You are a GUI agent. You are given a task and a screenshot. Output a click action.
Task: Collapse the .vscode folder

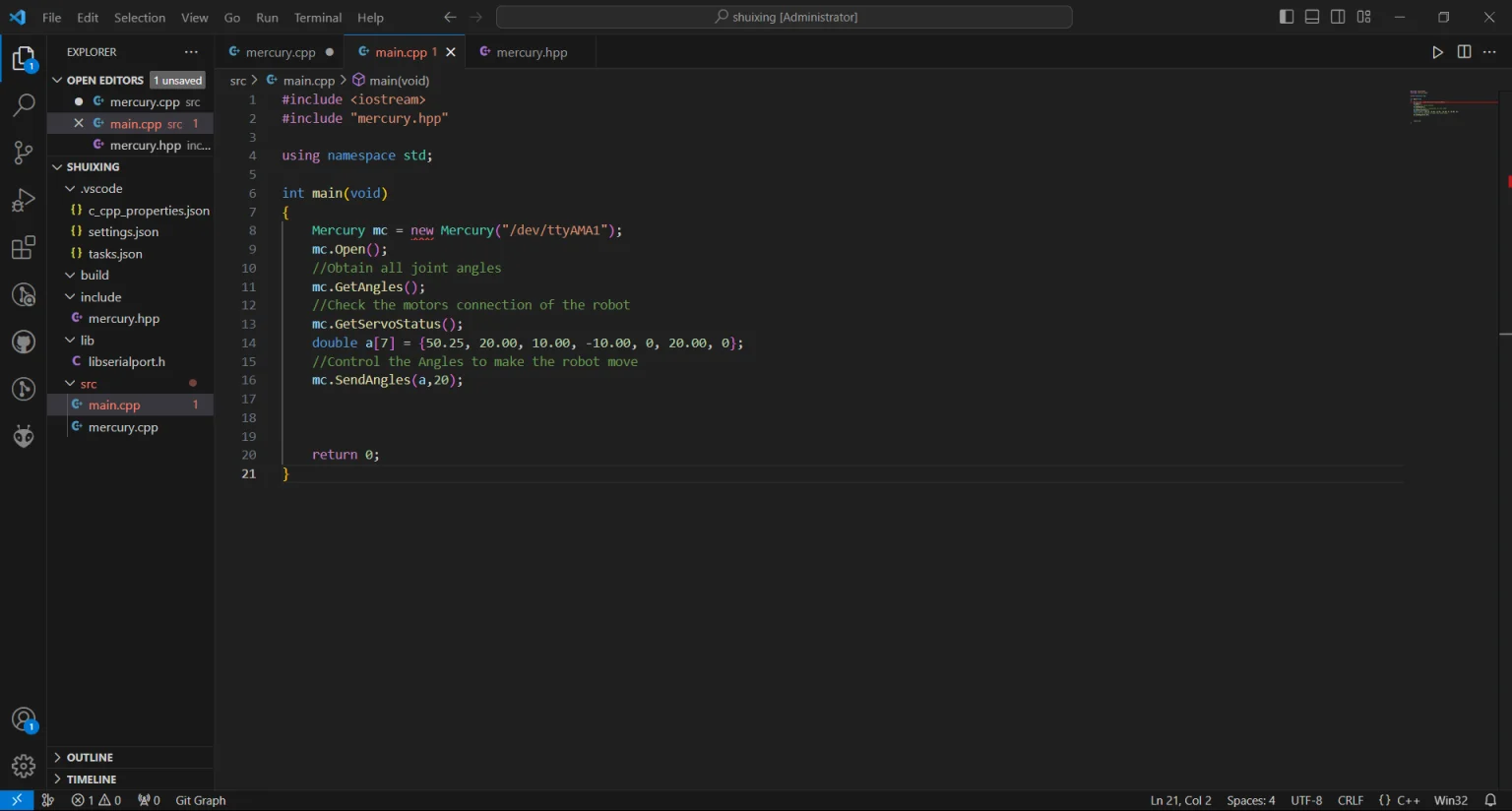tap(100, 189)
